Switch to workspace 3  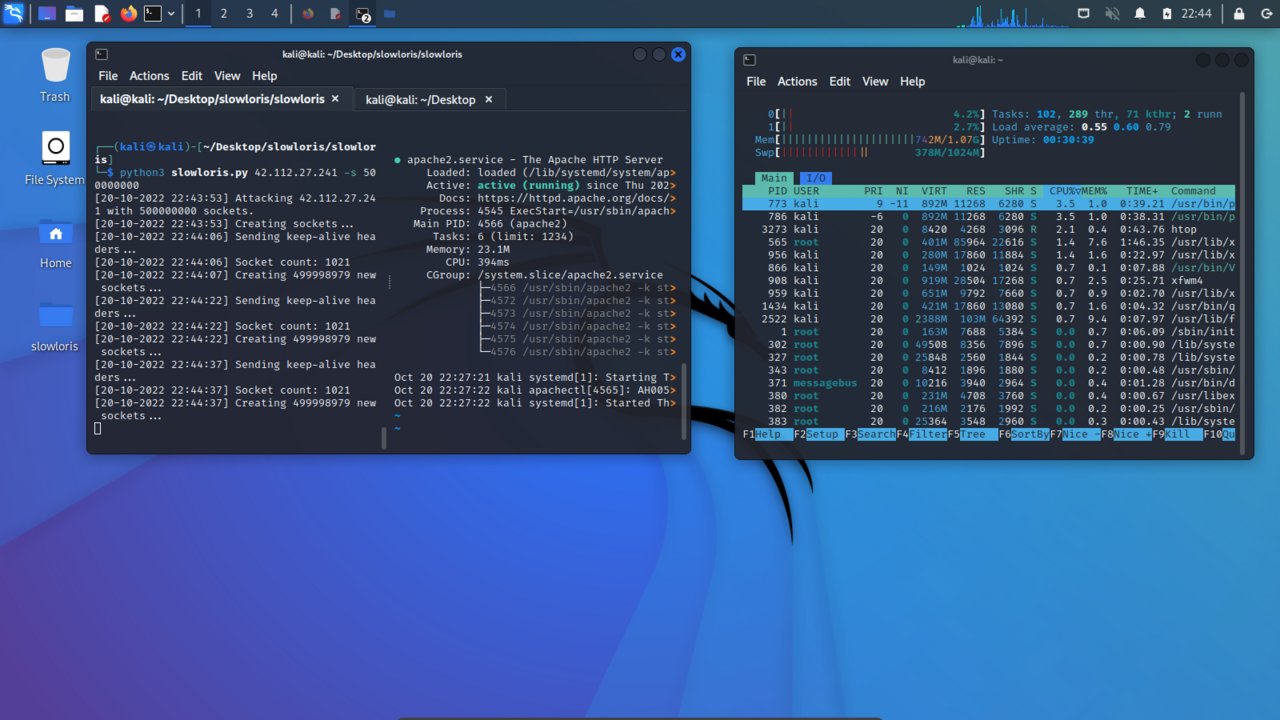(x=249, y=14)
